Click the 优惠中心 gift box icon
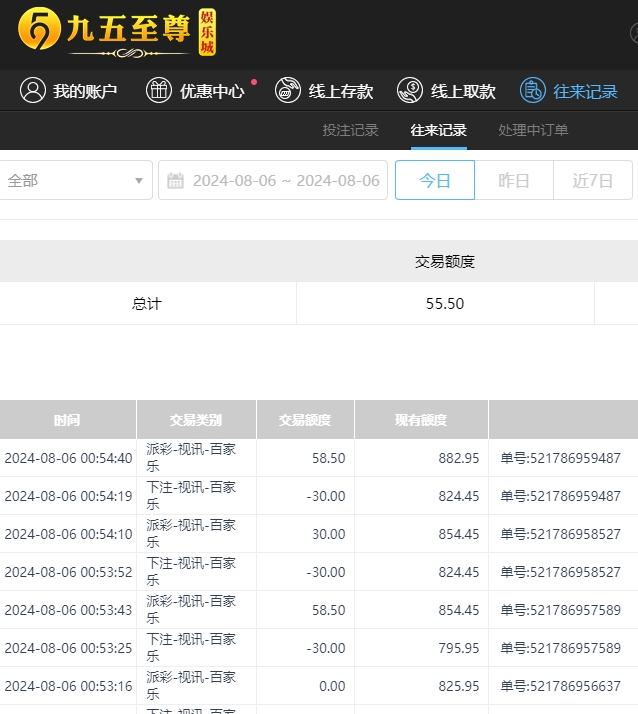 (159, 91)
